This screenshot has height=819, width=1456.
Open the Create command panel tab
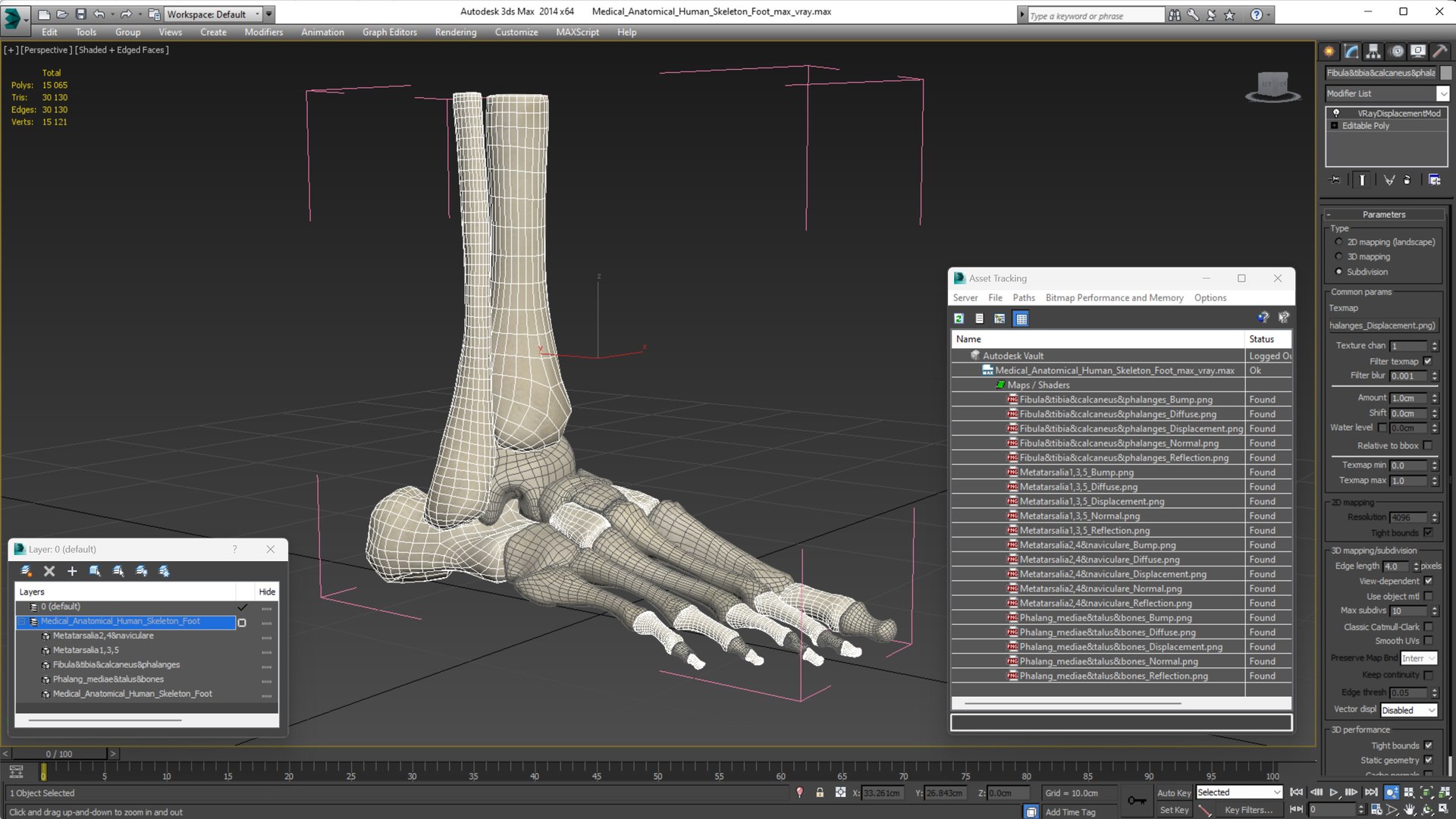[x=1329, y=52]
